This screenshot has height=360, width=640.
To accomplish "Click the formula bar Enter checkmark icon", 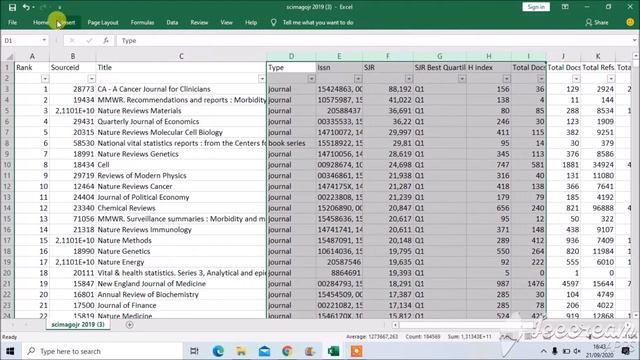I will (x=89, y=40).
